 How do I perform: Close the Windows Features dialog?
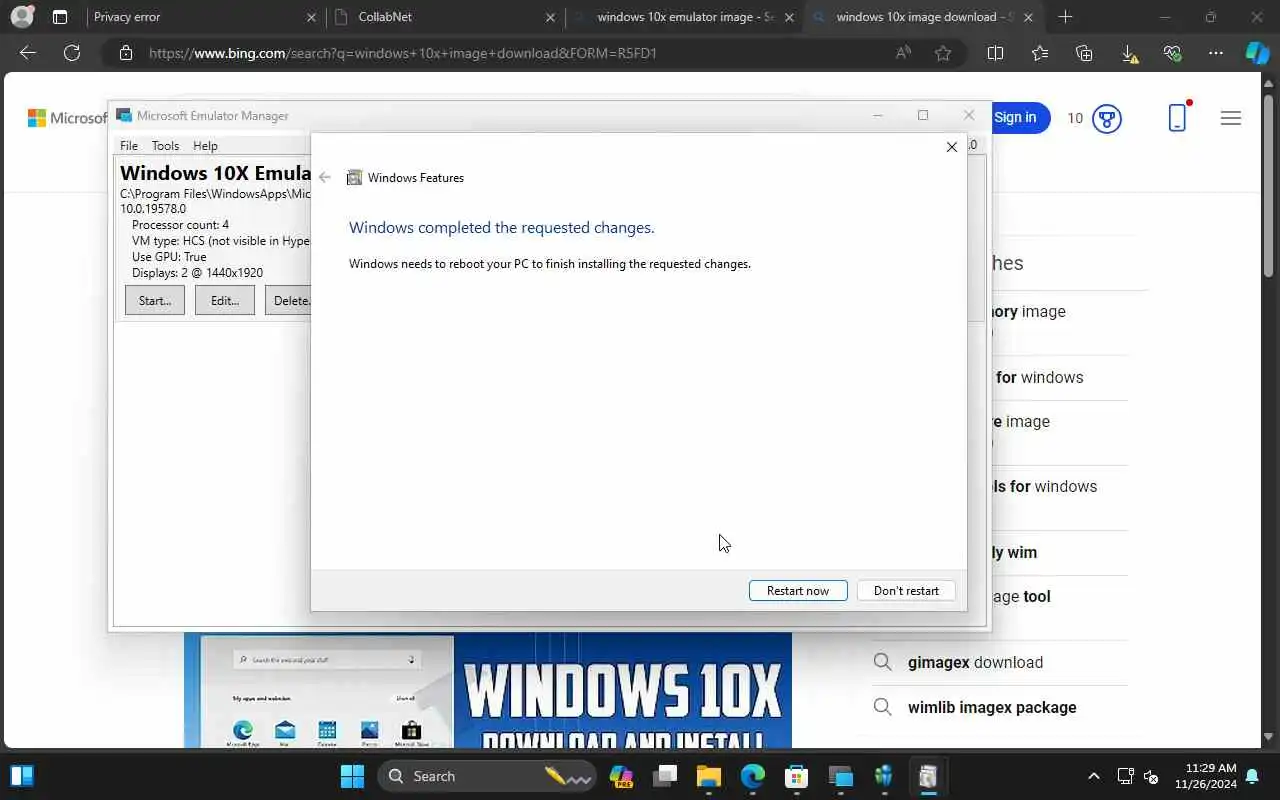click(951, 147)
